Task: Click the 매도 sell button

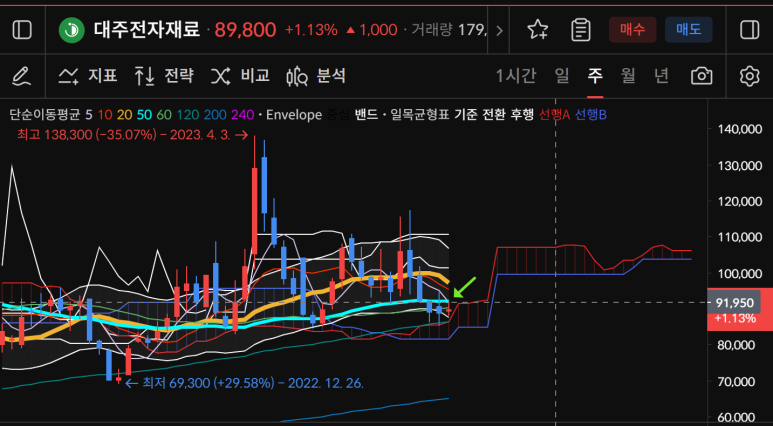Action: (689, 30)
